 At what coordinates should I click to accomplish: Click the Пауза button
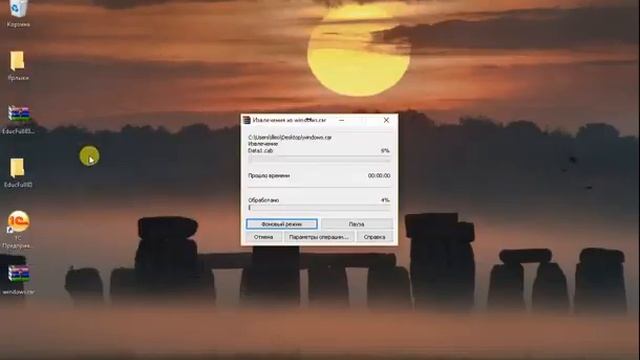coord(357,224)
